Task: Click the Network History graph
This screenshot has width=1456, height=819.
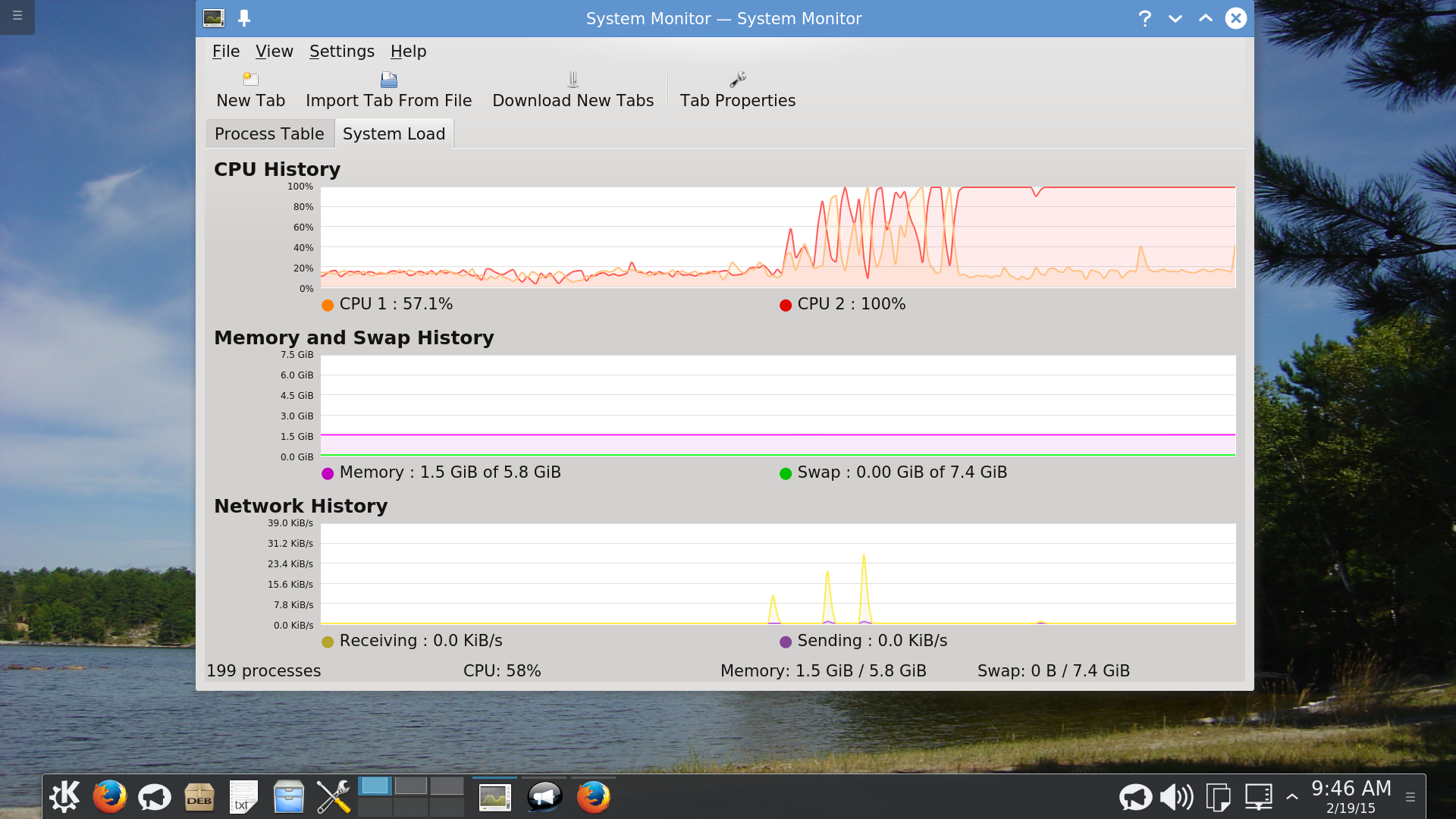Action: click(x=778, y=574)
